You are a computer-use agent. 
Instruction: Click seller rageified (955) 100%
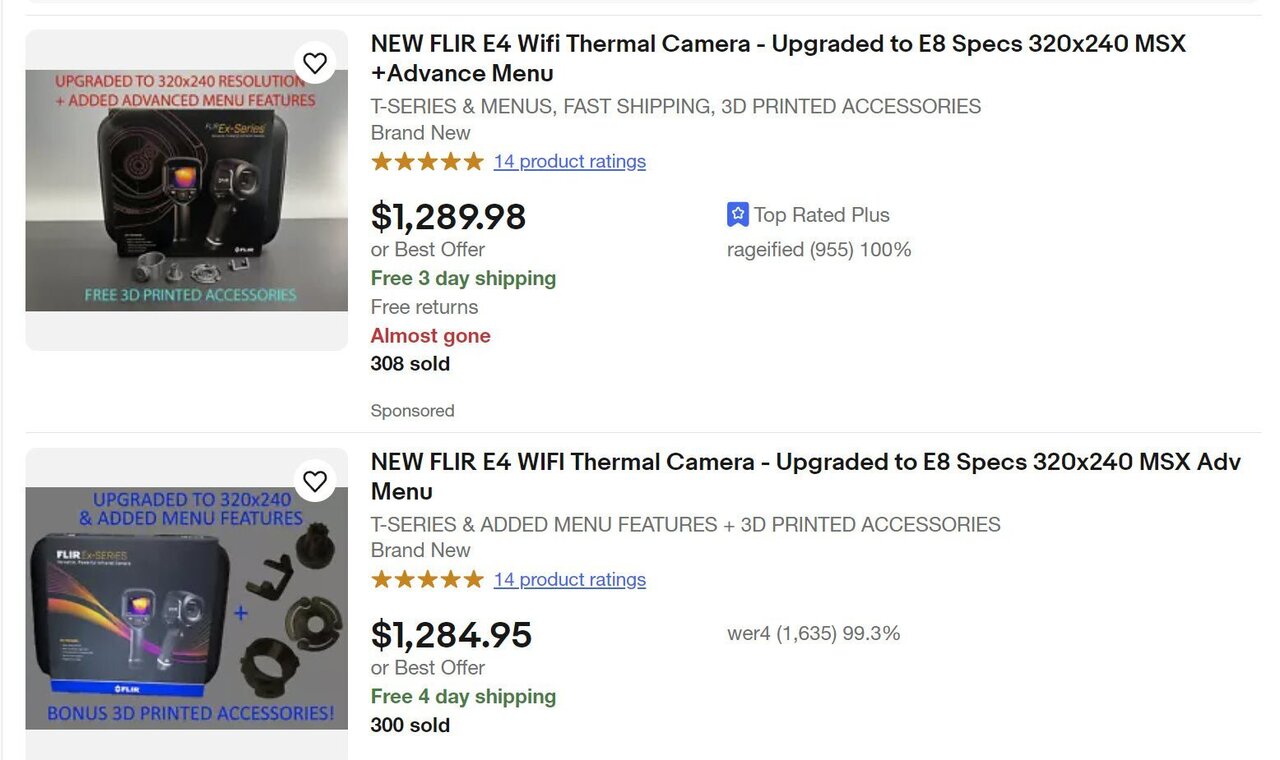point(819,250)
